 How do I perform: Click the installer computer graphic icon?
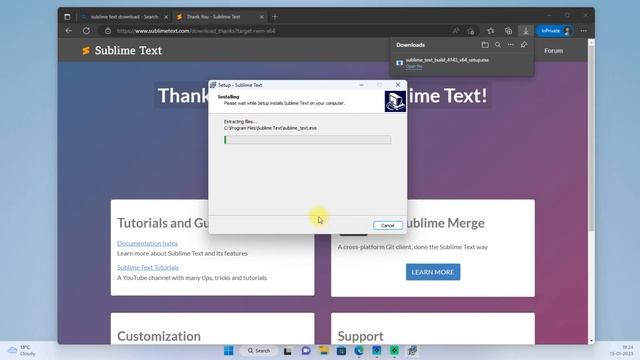point(395,101)
